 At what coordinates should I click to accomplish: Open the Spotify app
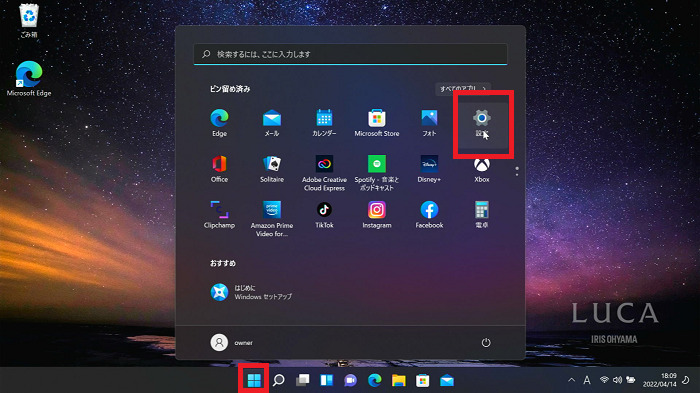(x=377, y=173)
